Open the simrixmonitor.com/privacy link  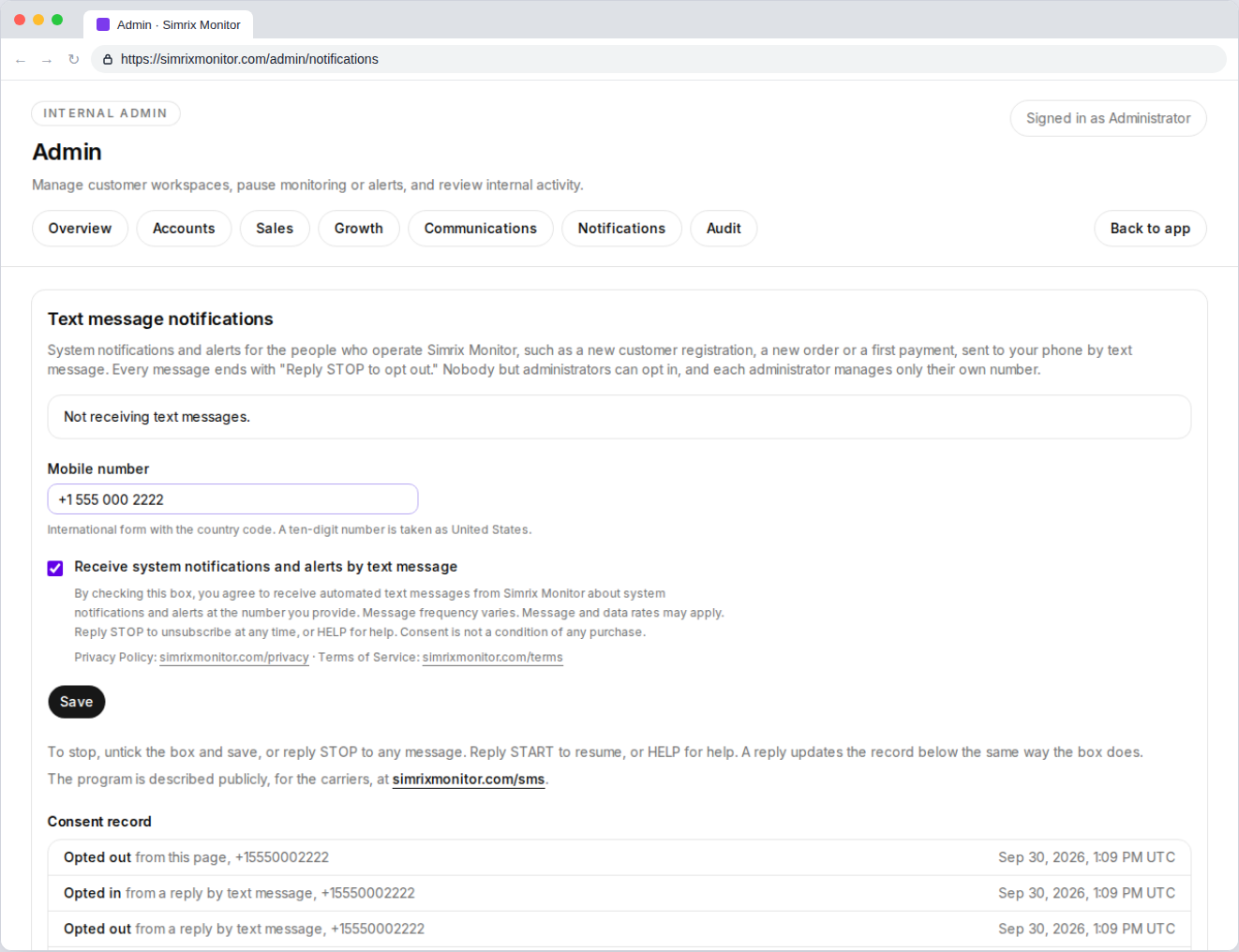[x=234, y=658]
